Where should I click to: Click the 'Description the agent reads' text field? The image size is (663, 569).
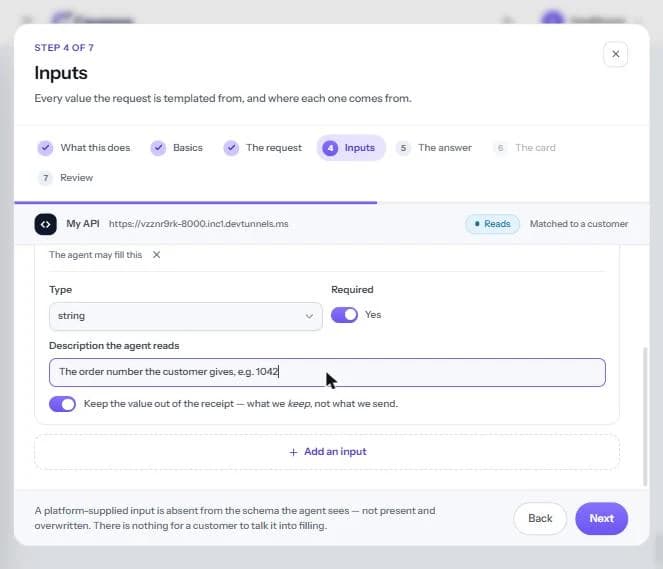point(327,372)
